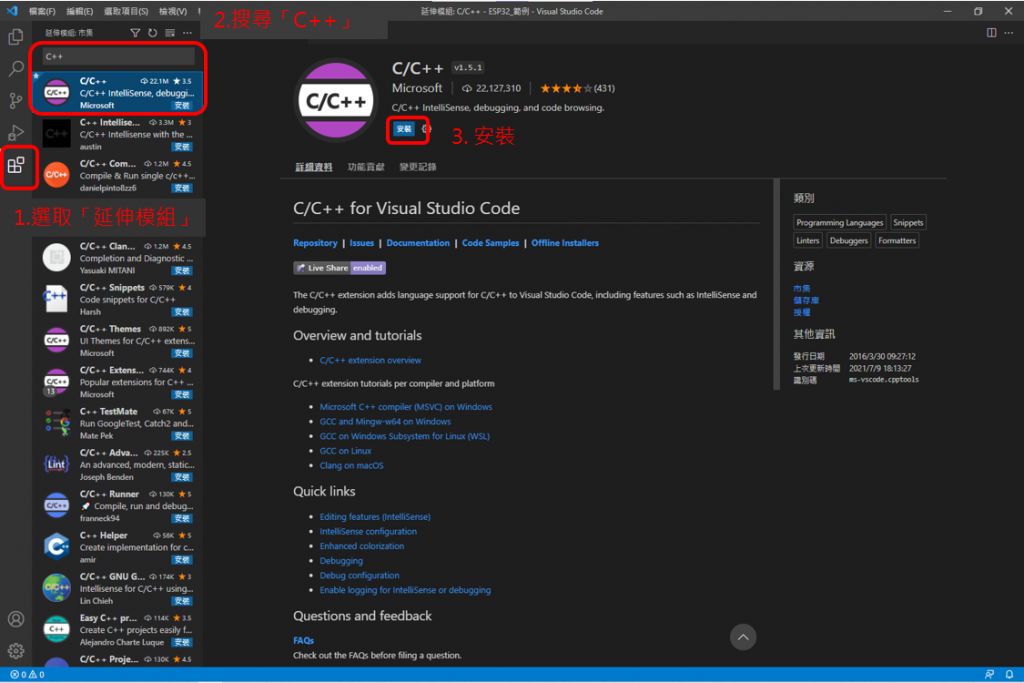Open Clang on macOS tutorial link
The width and height of the screenshot is (1024, 683).
351,466
